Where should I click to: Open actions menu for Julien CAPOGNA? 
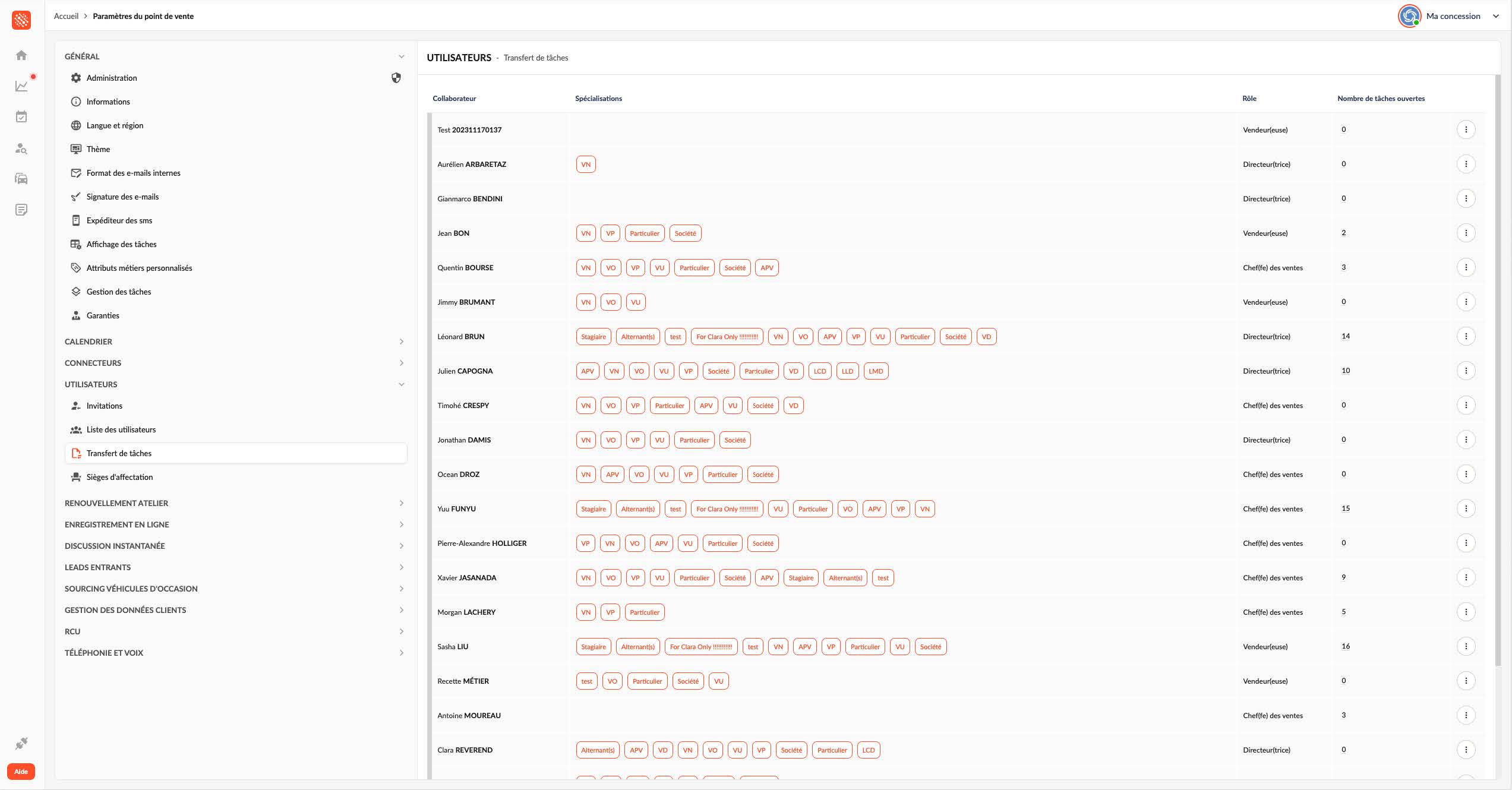coord(1466,371)
